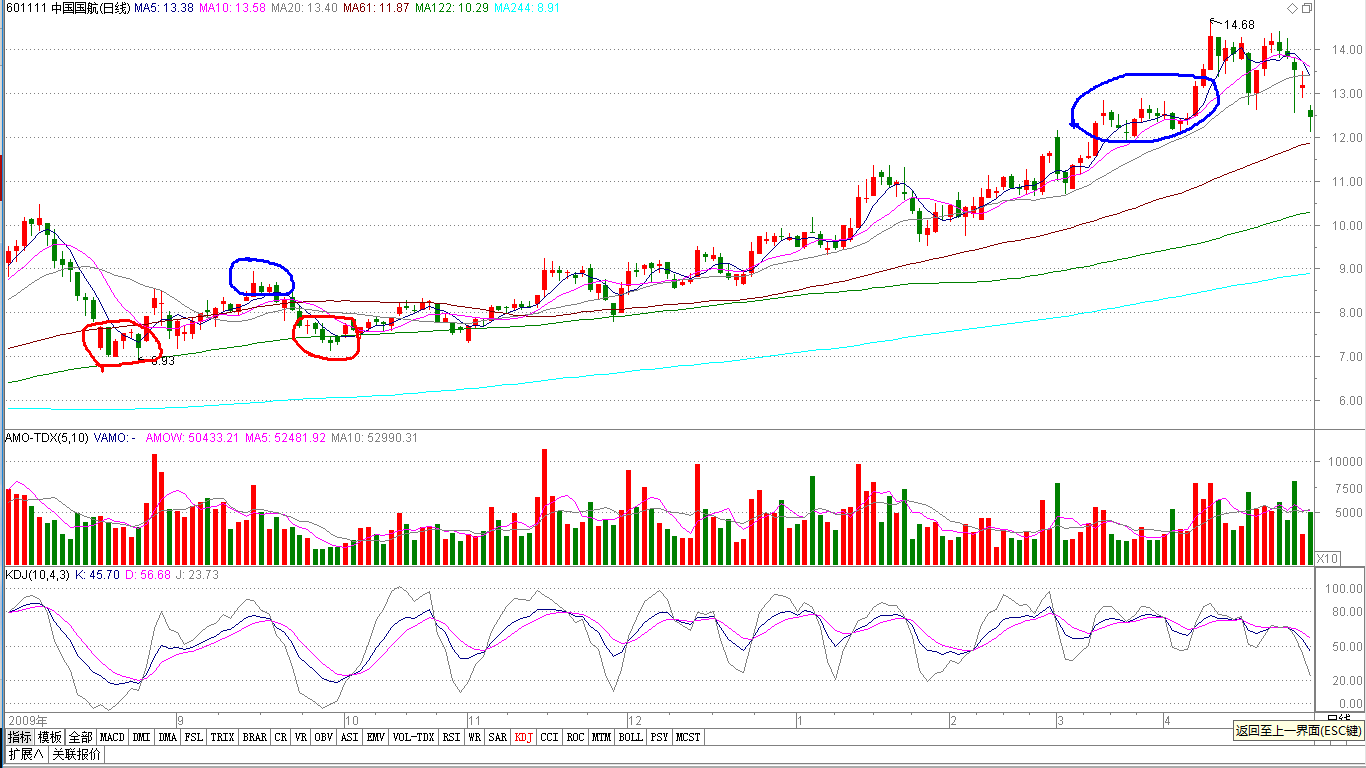Click the MA10: 13.58 label
Screen dimensions: 1366x768
[233, 8]
